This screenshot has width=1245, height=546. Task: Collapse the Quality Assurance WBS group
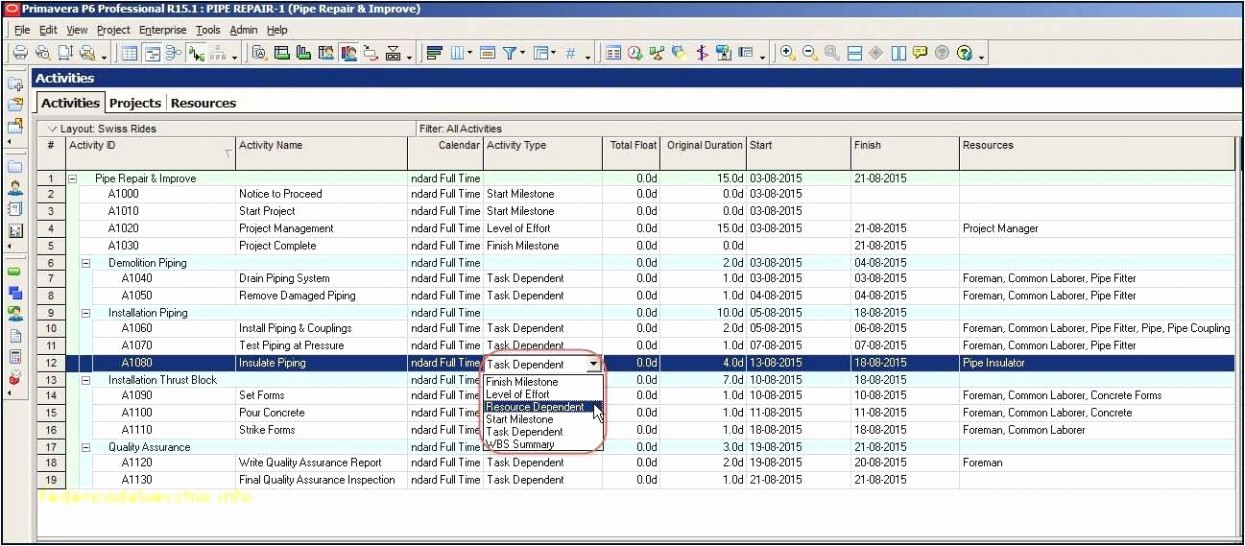(x=86, y=447)
